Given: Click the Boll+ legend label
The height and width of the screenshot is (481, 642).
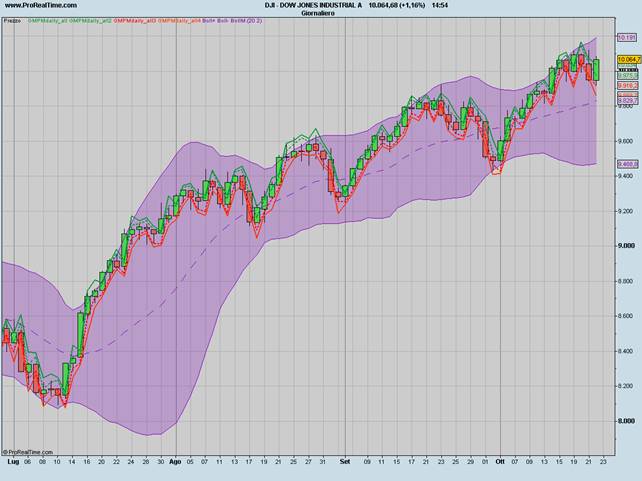Looking at the screenshot, I should (x=208, y=20).
